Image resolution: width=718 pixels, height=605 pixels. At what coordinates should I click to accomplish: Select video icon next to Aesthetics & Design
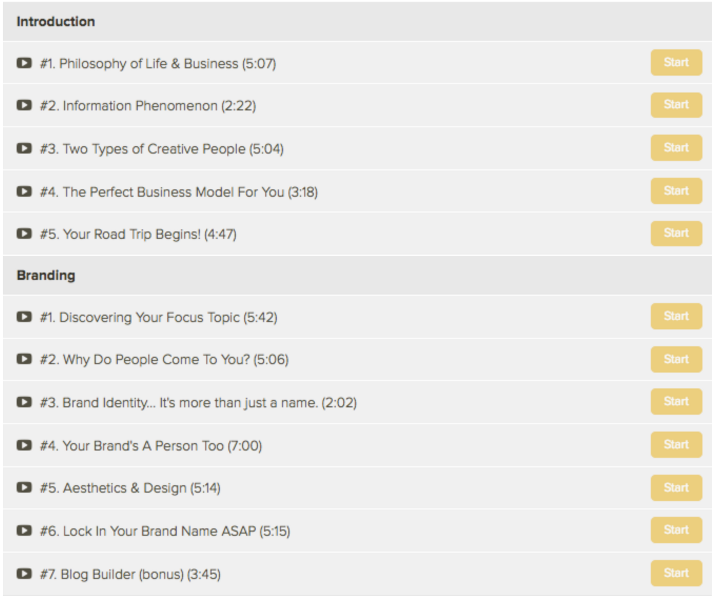[24, 487]
